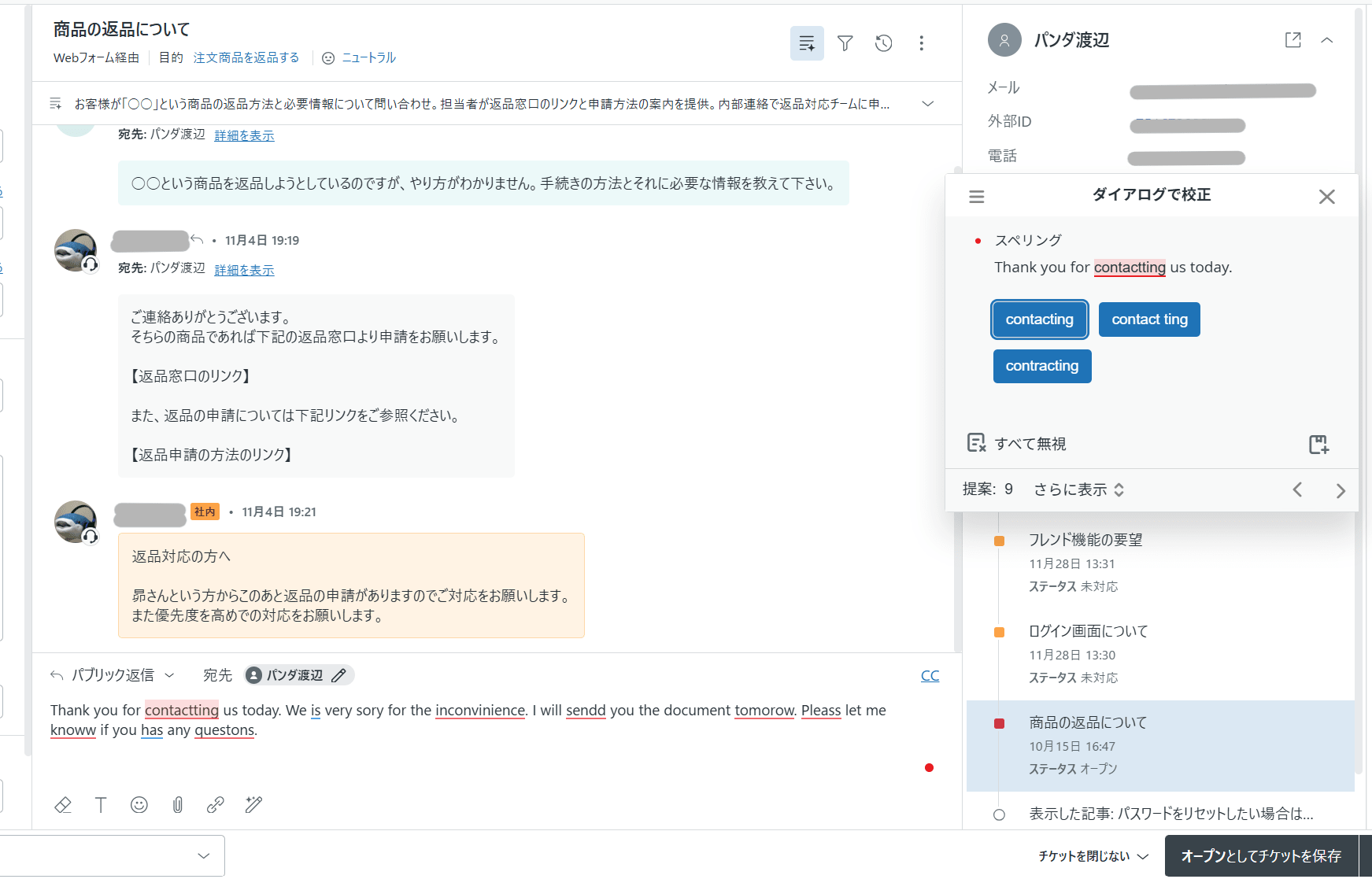
Task: Apply the contacting spelling suggestion
Action: (x=1039, y=319)
